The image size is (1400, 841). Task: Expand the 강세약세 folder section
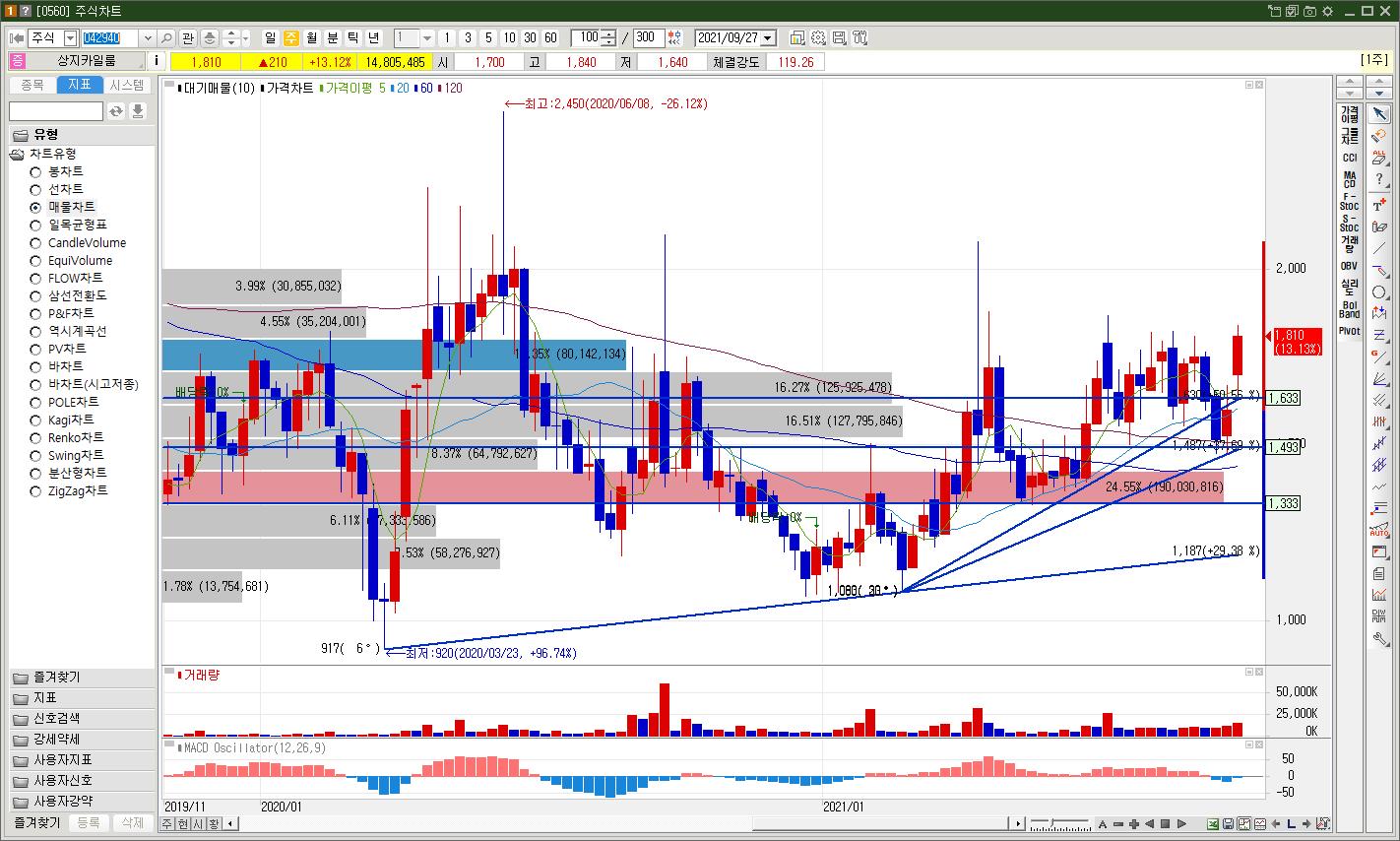[x=82, y=740]
